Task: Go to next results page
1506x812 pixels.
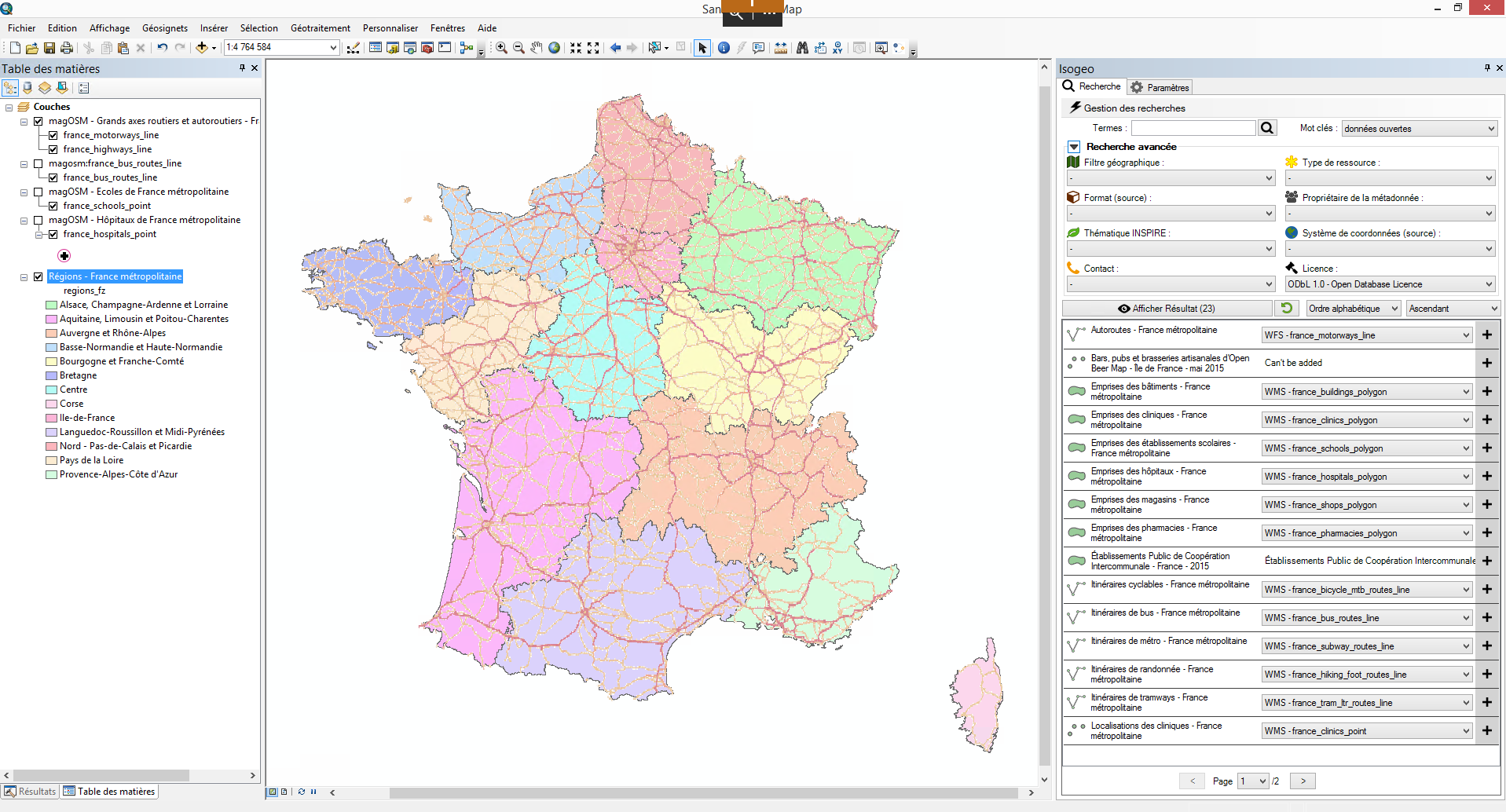Action: pyautogui.click(x=1303, y=781)
